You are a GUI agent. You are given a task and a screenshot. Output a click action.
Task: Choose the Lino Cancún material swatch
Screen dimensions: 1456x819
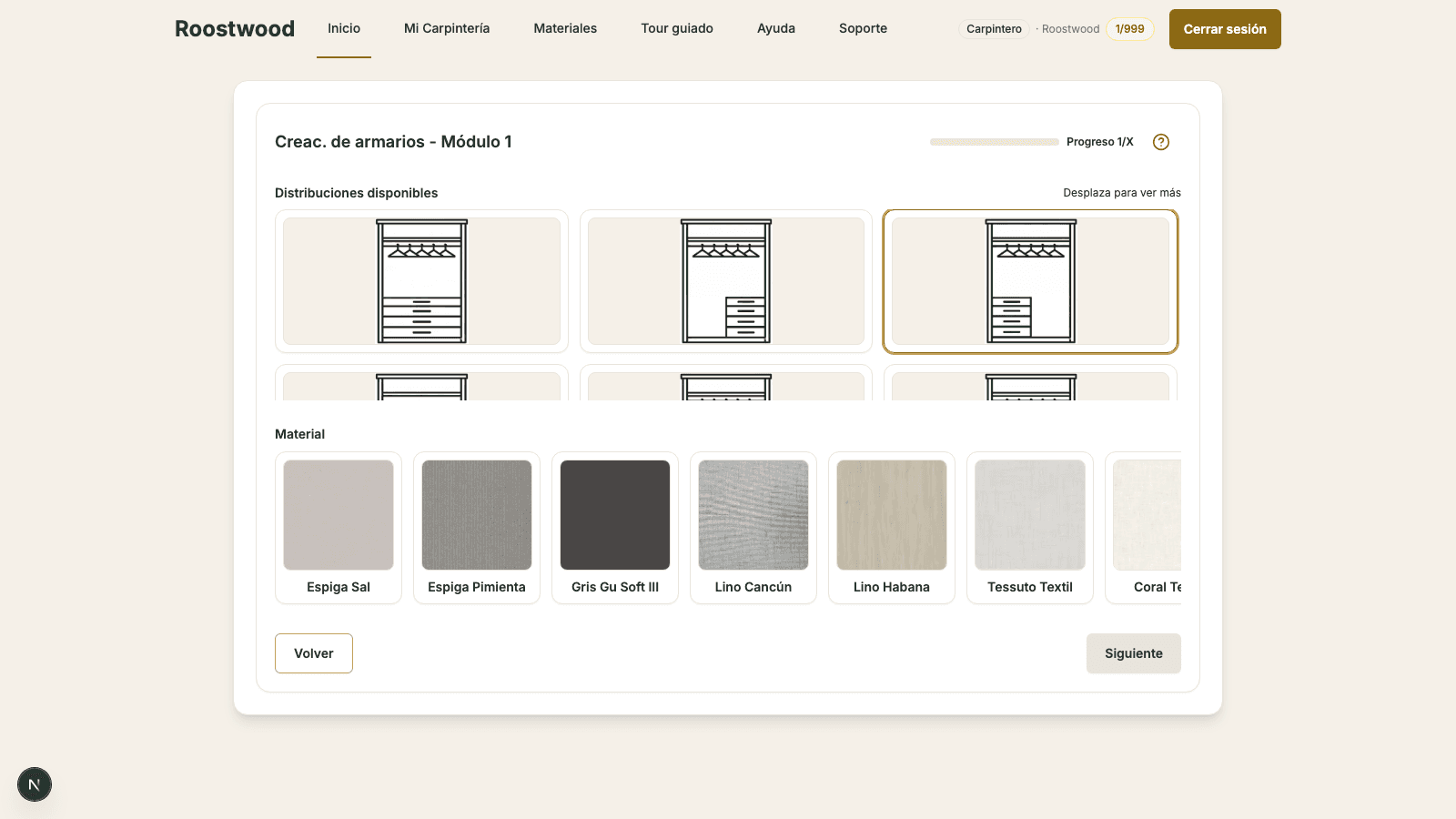[753, 528]
